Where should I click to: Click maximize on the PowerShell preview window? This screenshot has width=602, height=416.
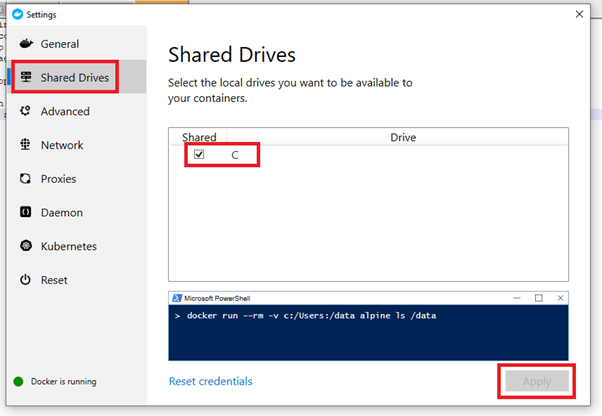[x=539, y=298]
